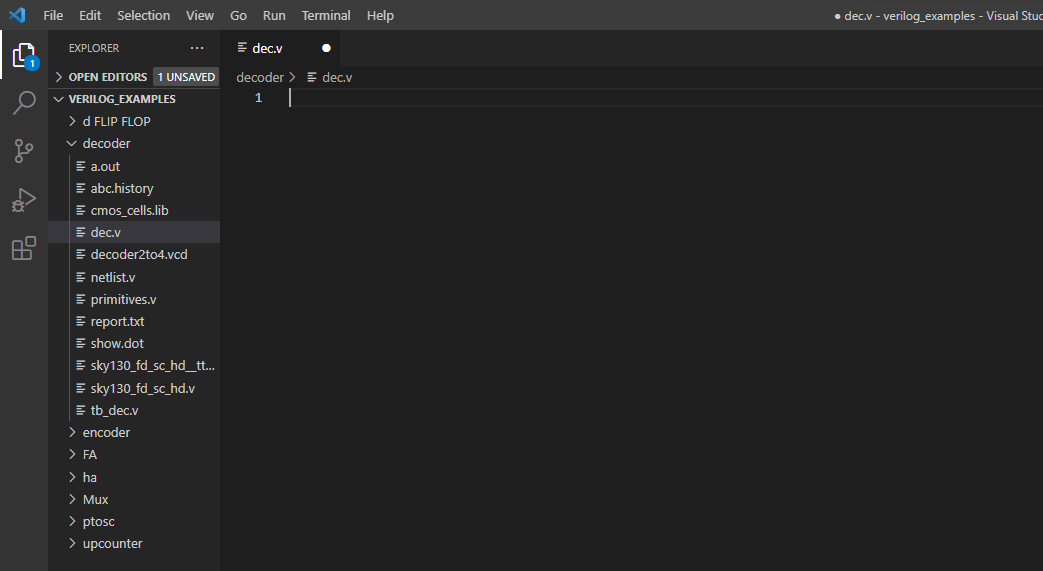This screenshot has height=571, width=1043.
Task: Expand the Open Editors section
Action: click(108, 77)
